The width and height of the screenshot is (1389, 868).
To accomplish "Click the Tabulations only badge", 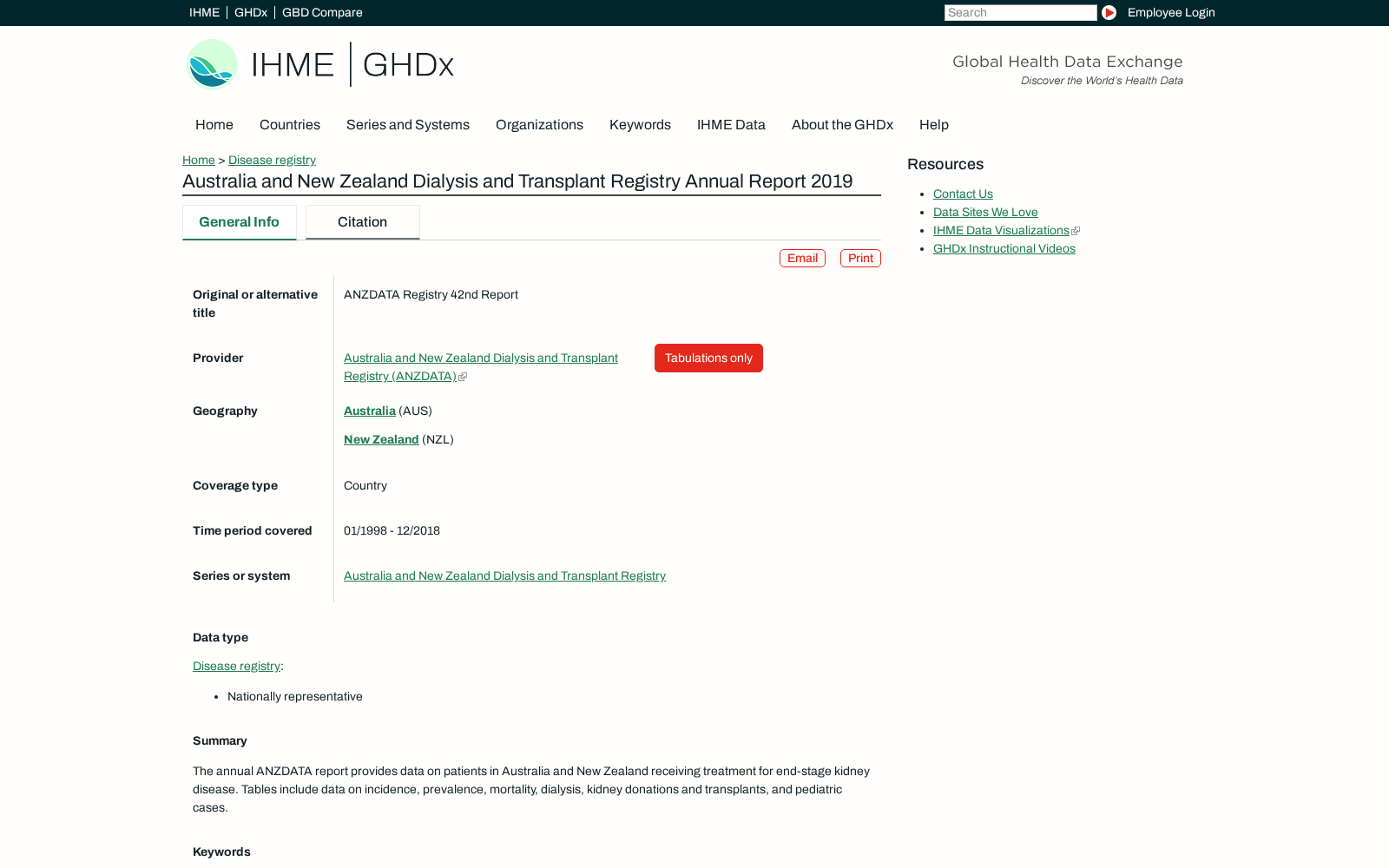I will [708, 358].
